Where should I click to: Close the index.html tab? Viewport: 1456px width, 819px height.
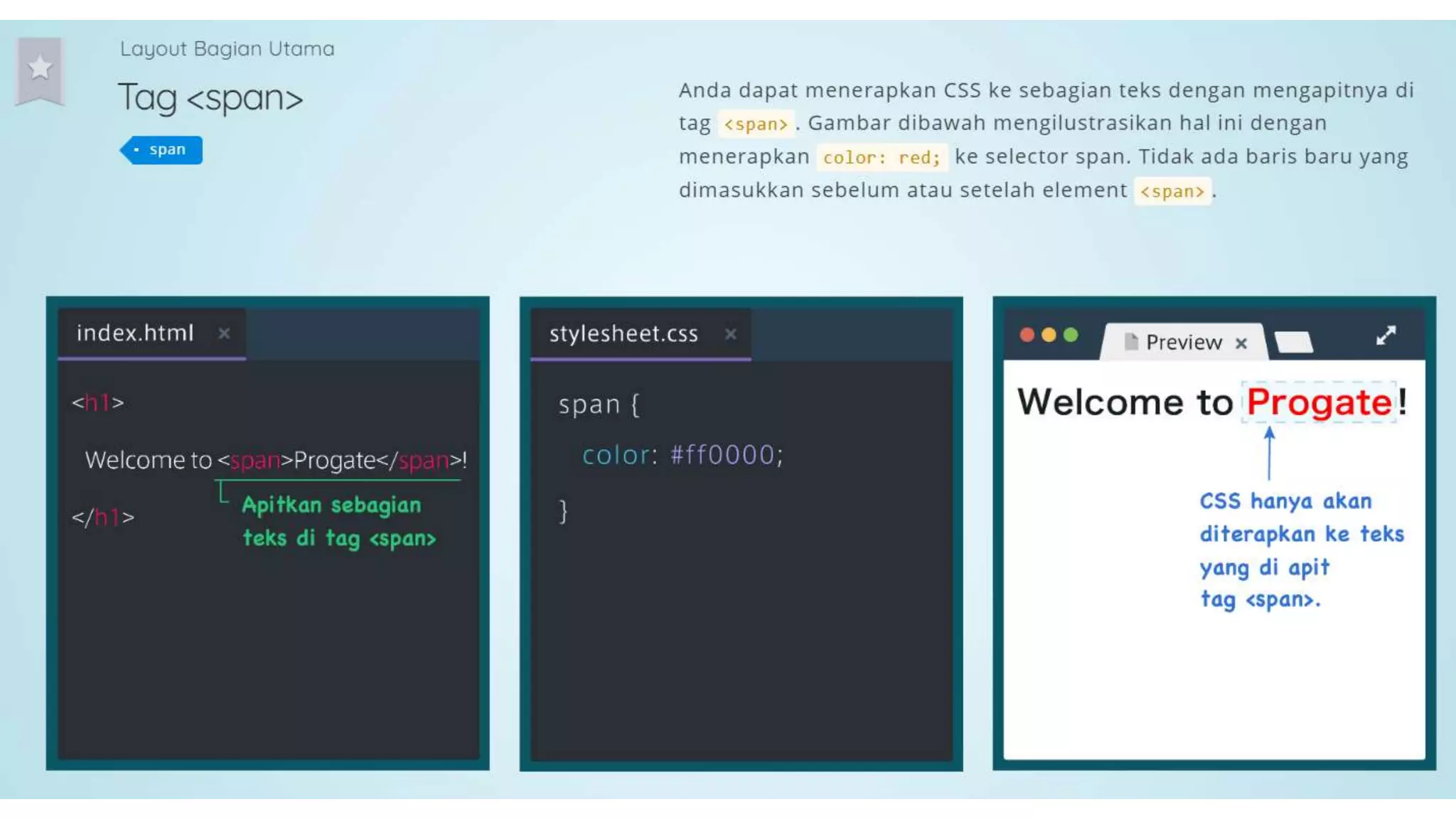point(224,333)
